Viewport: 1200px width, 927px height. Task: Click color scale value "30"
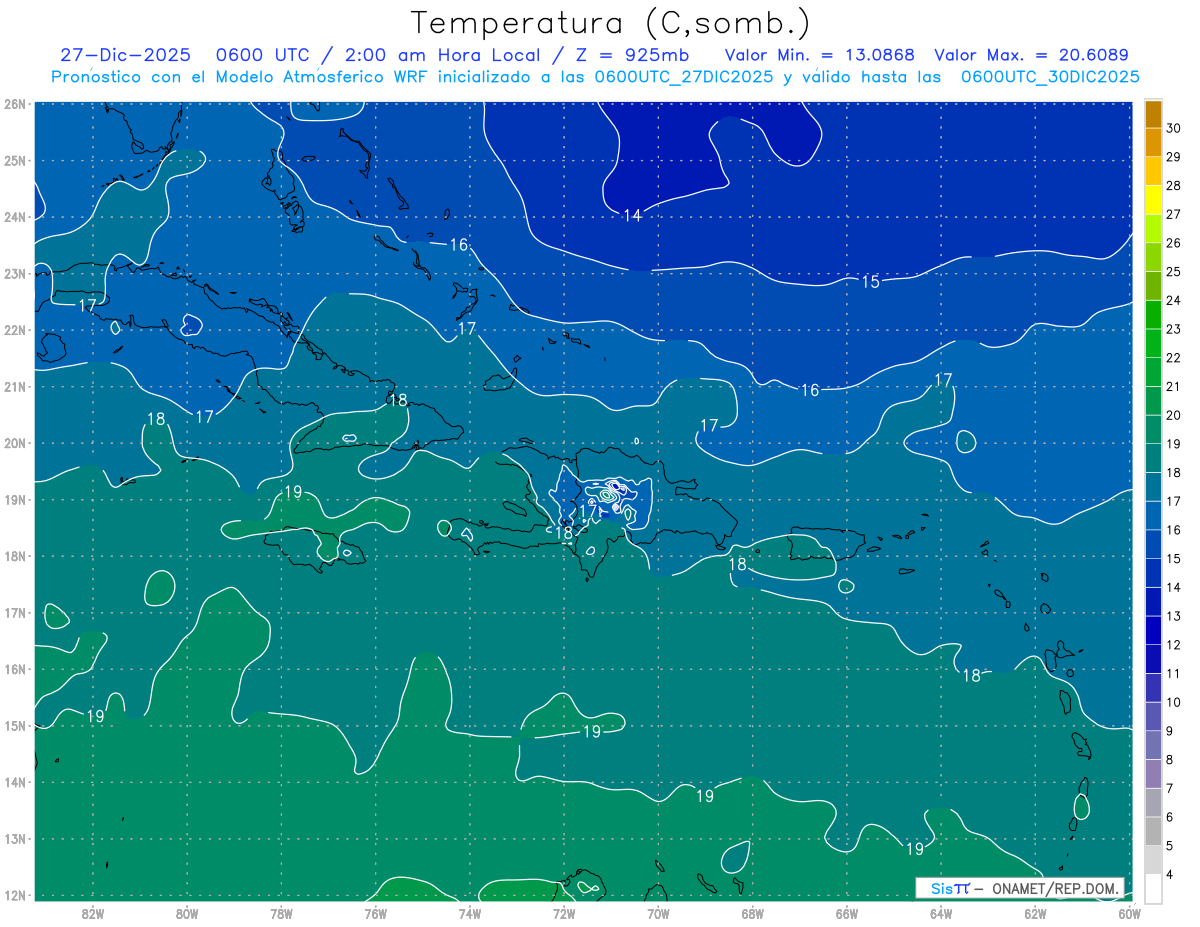point(1173,127)
